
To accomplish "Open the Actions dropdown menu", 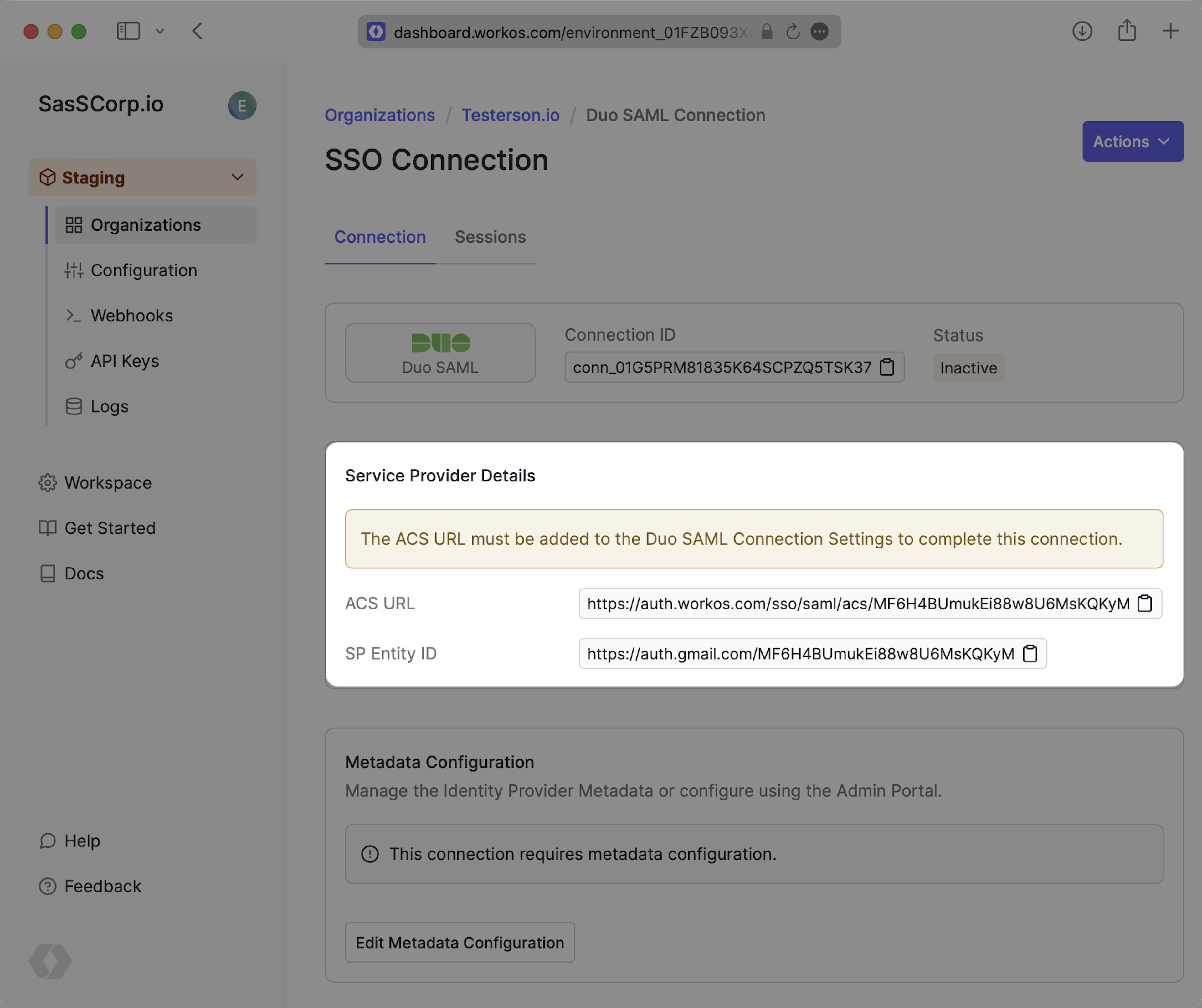I will pyautogui.click(x=1132, y=141).
